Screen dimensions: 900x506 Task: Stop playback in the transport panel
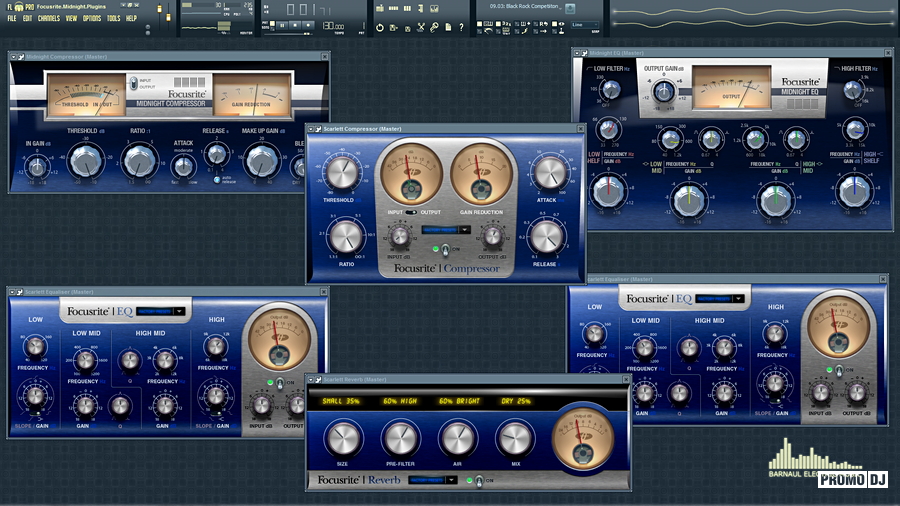tap(294, 26)
